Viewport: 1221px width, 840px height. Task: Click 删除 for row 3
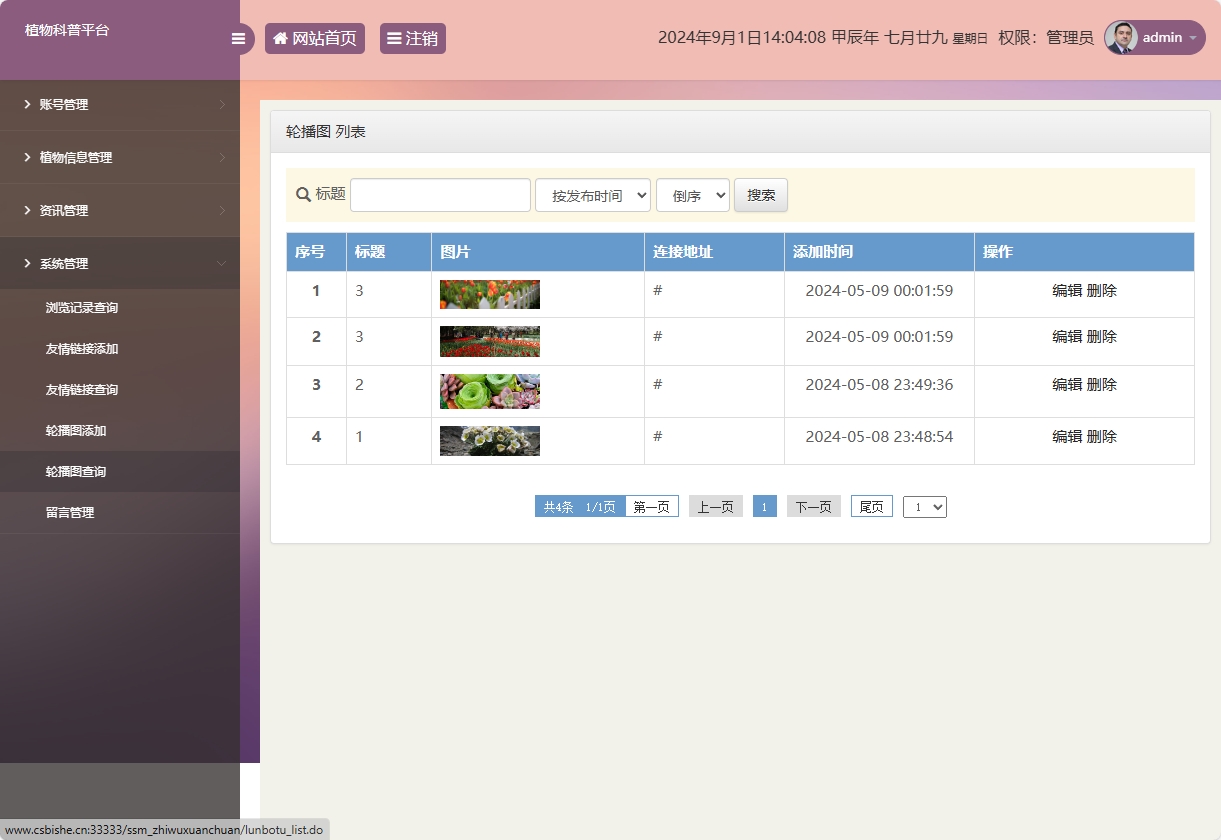click(x=1102, y=385)
